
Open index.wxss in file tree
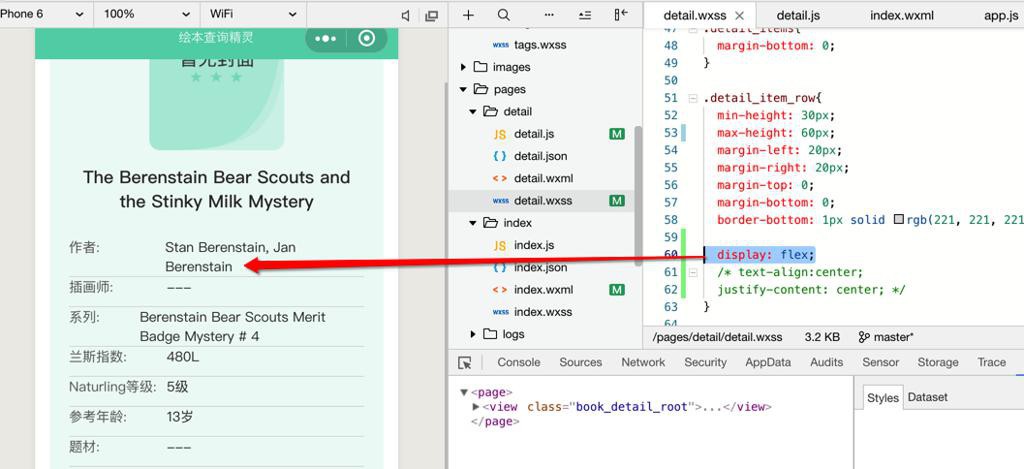543,312
